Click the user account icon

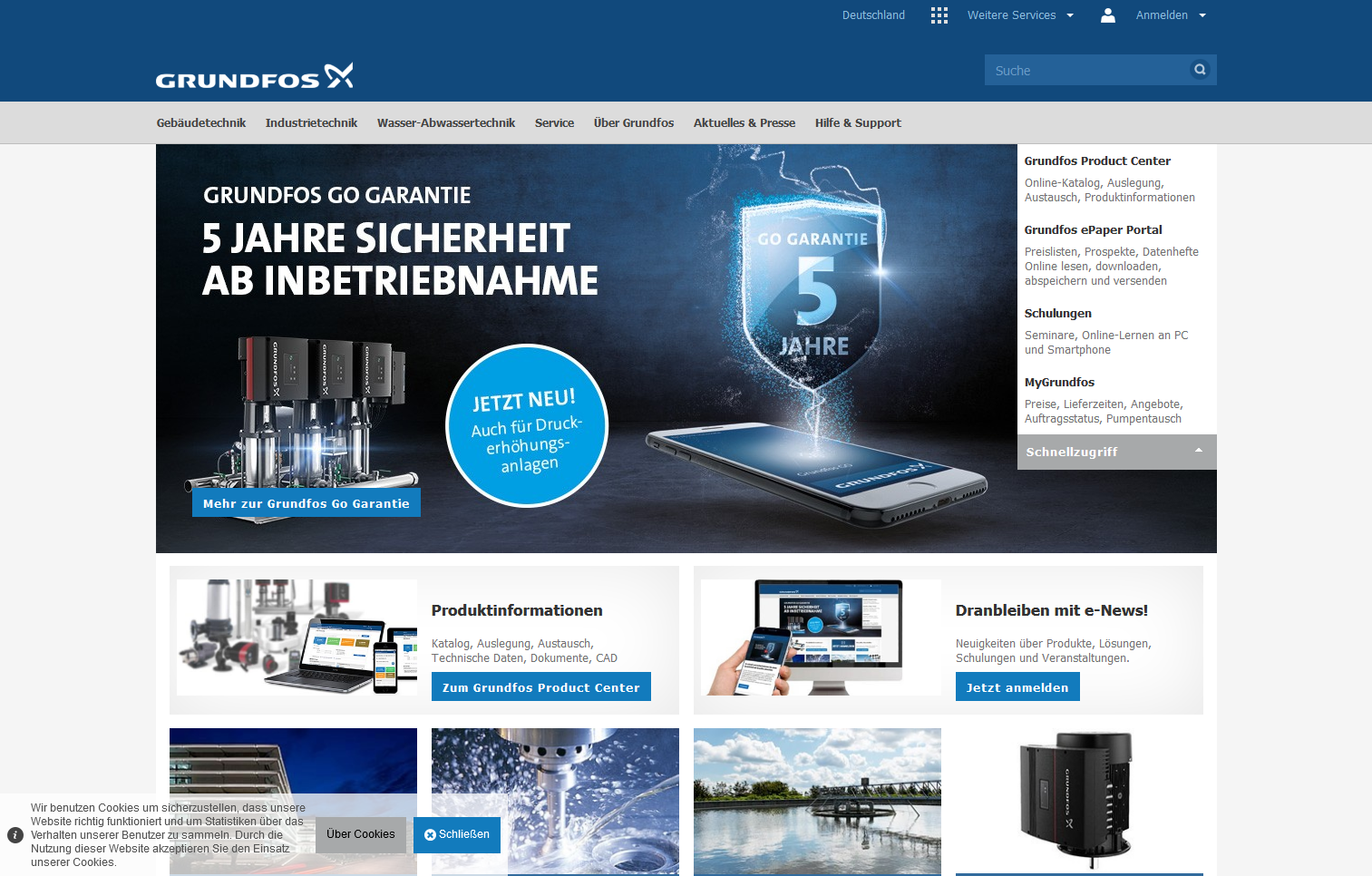click(x=1108, y=15)
